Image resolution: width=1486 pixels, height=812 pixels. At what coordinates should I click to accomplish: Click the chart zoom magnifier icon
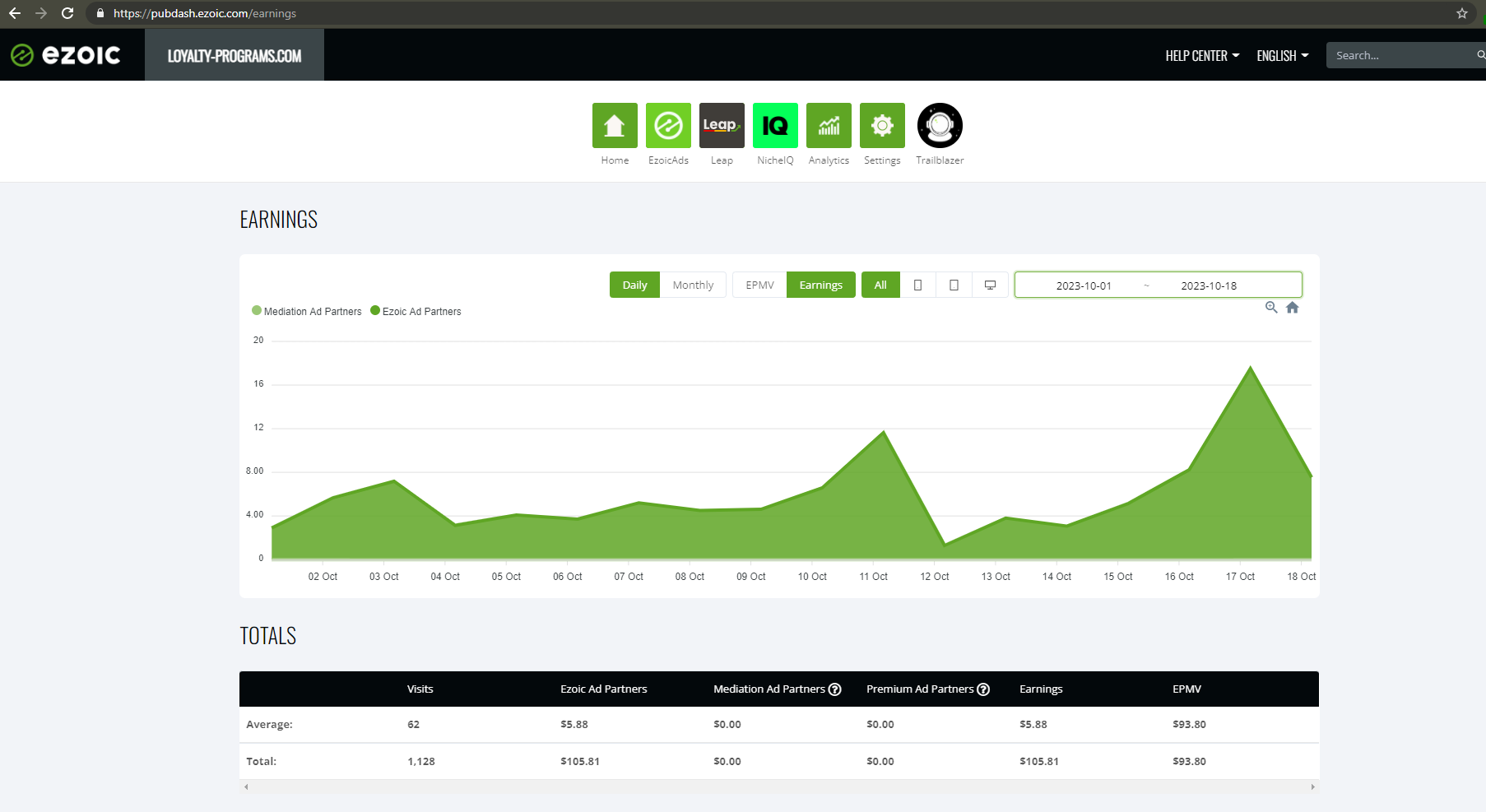click(x=1271, y=307)
